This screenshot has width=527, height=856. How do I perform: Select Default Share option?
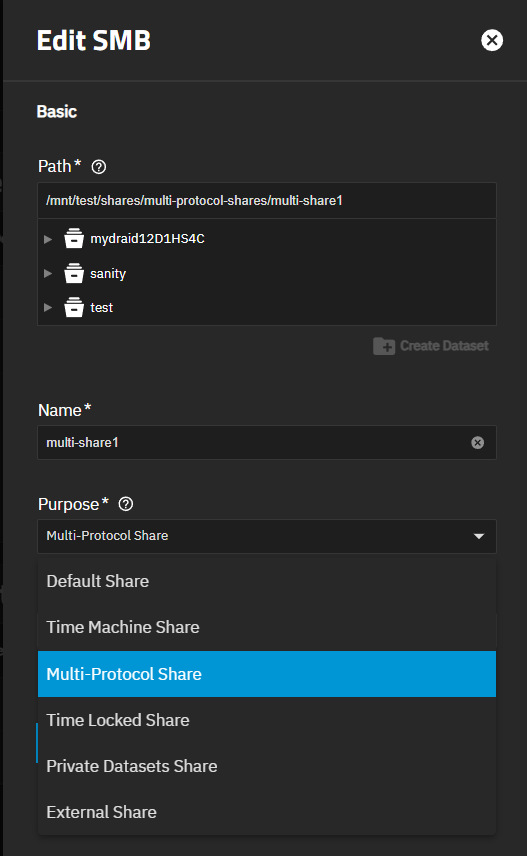(267, 581)
